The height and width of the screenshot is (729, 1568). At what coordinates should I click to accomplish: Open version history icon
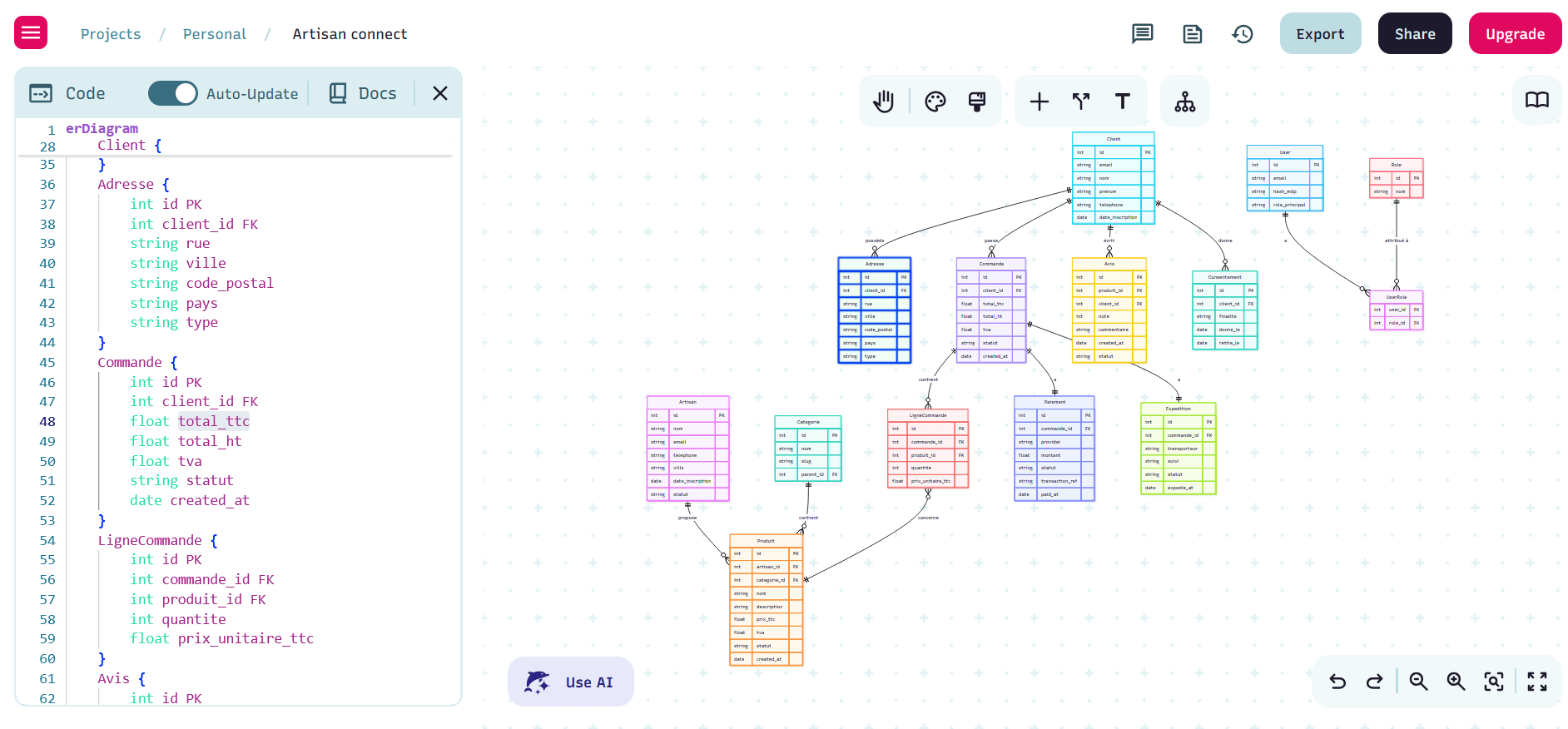point(1243,34)
